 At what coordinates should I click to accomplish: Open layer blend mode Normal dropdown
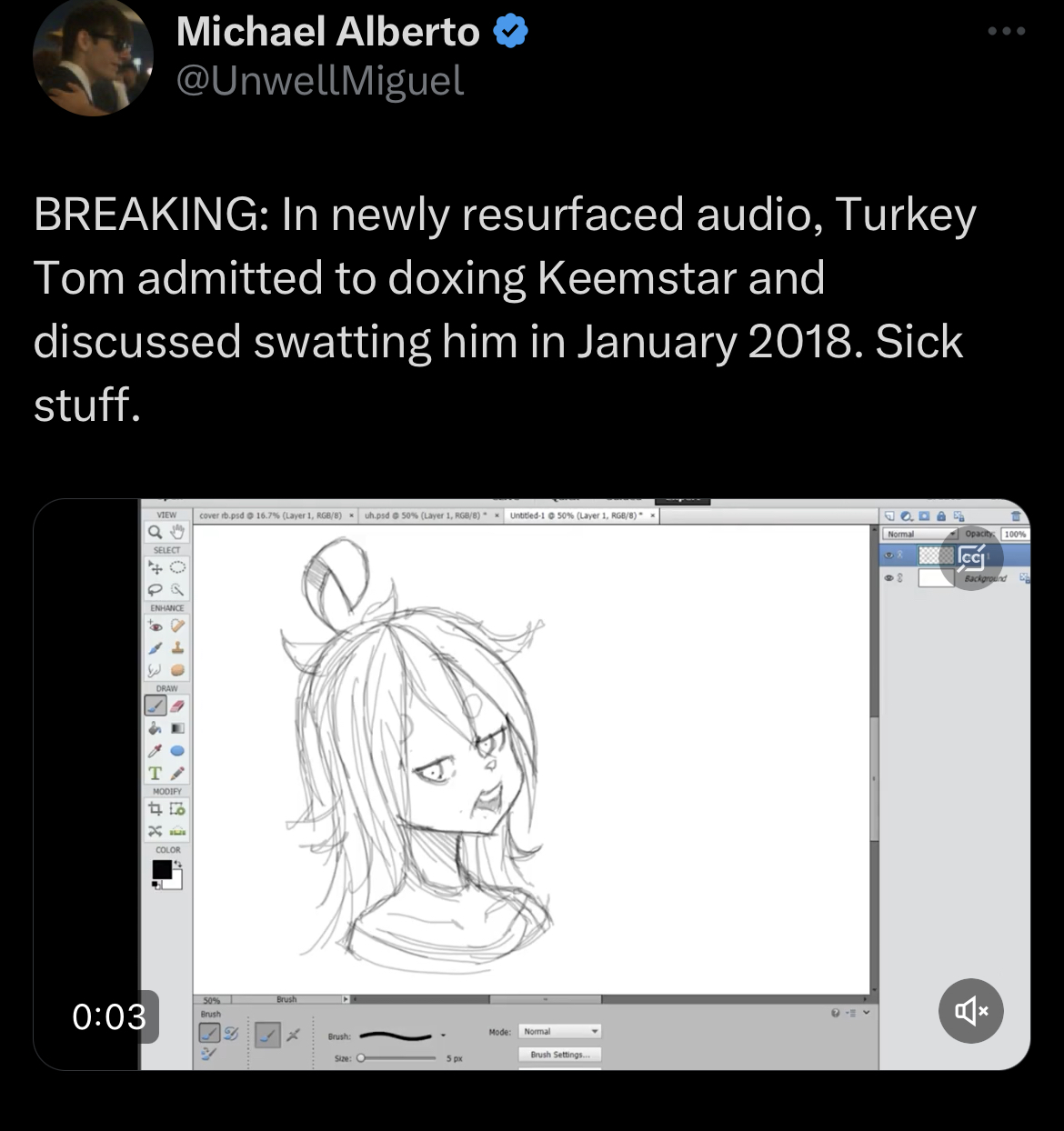[920, 534]
